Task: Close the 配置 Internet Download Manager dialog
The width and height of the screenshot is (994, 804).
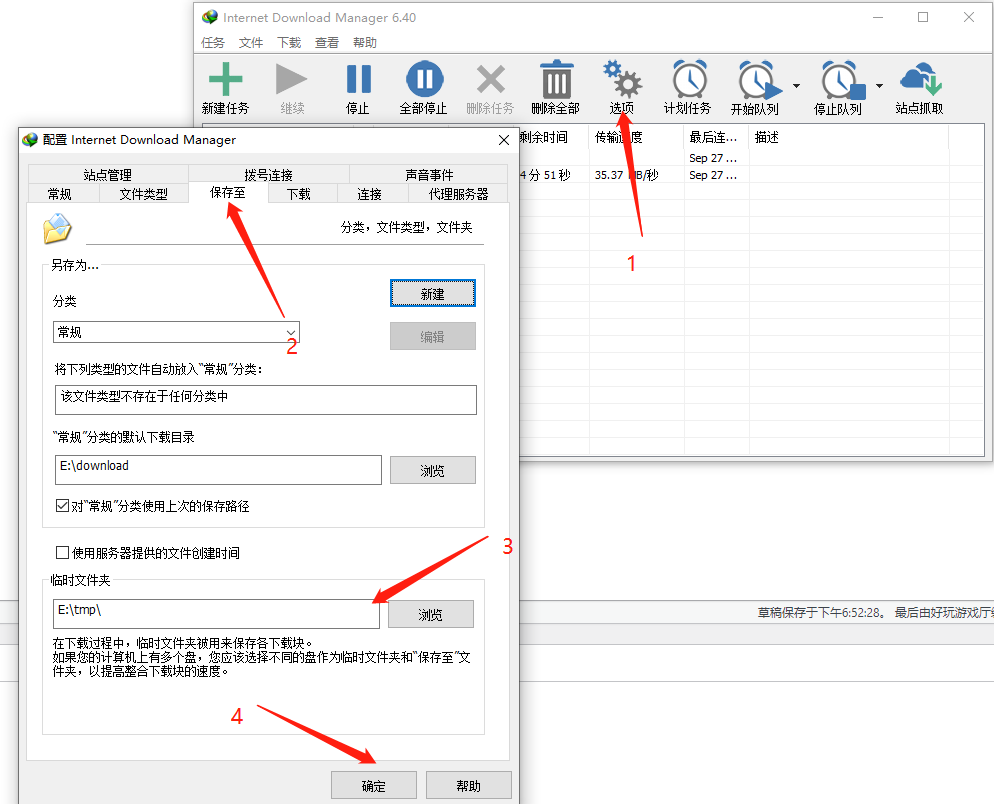Action: 504,139
